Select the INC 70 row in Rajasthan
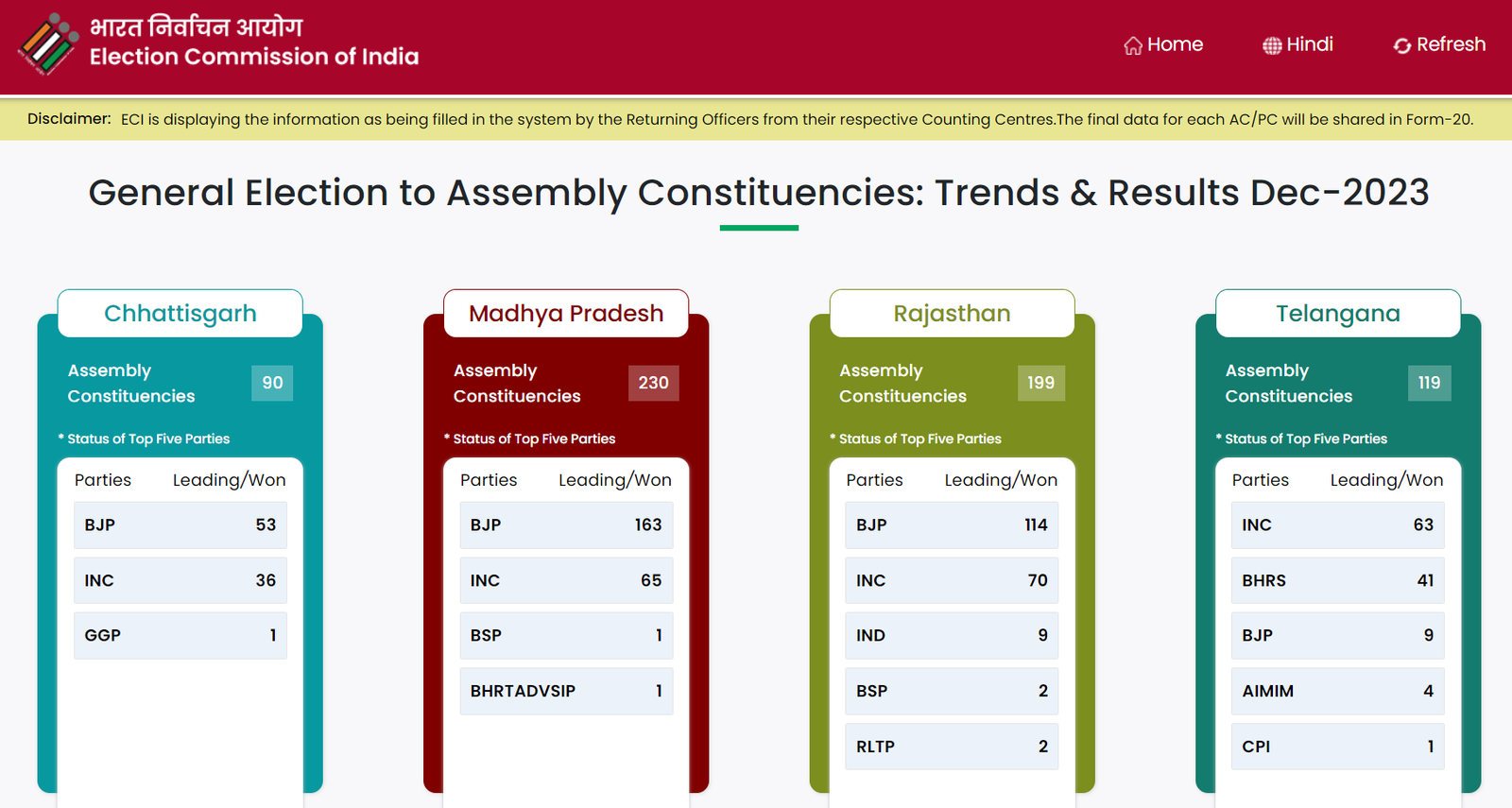 pos(952,580)
